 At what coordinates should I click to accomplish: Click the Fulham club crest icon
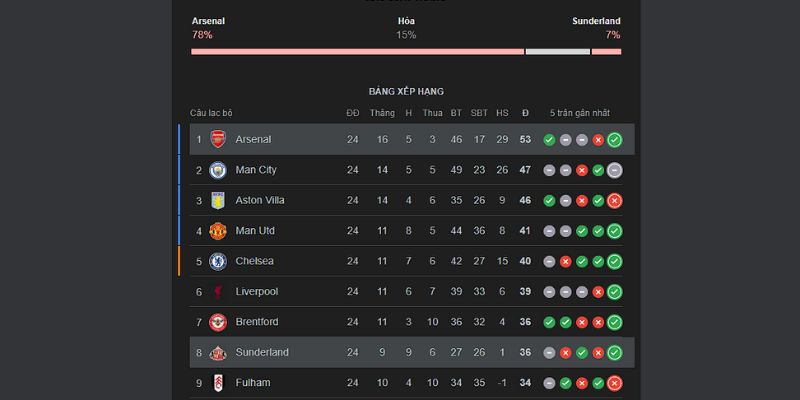218,383
